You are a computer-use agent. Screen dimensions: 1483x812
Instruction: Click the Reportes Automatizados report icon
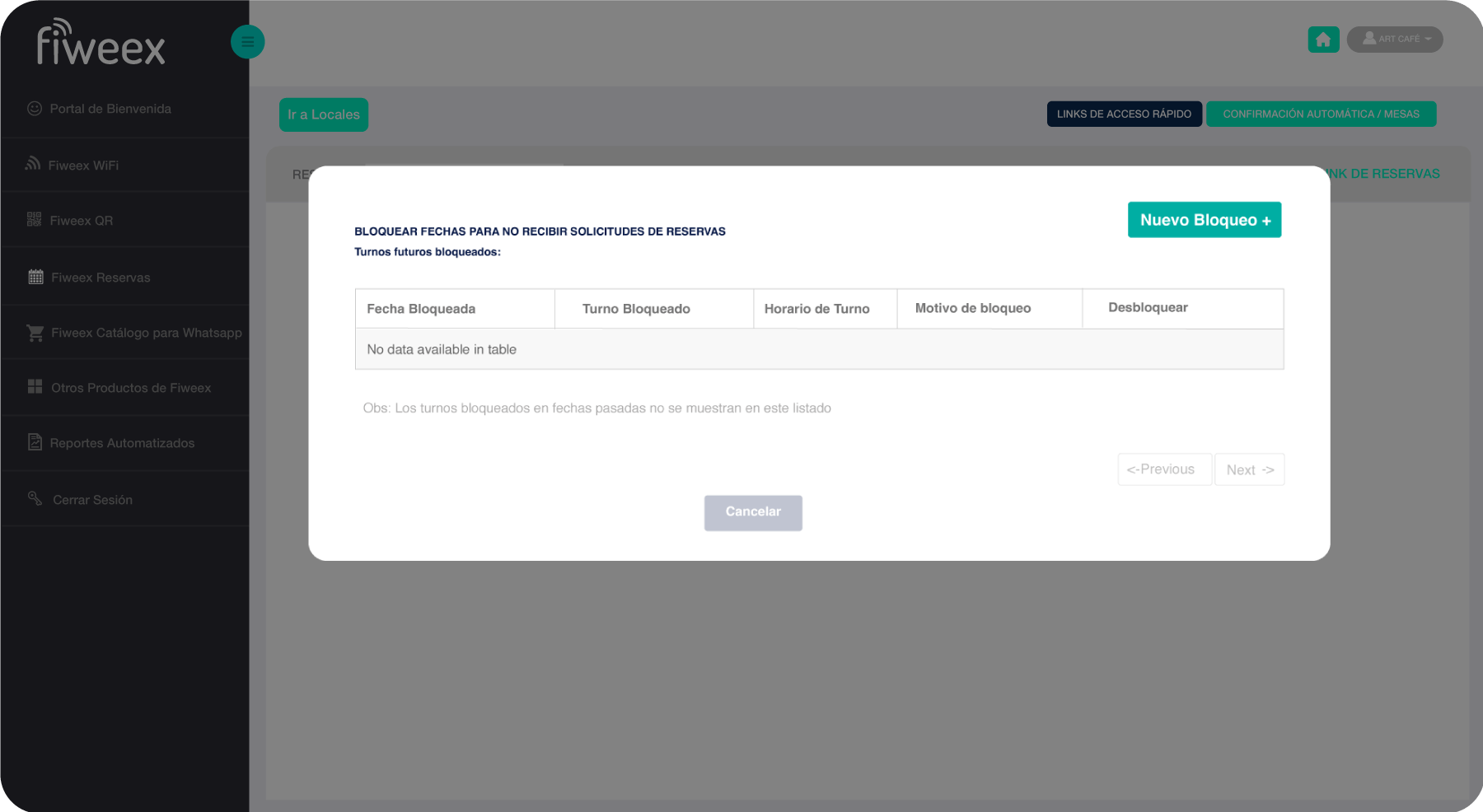35,442
